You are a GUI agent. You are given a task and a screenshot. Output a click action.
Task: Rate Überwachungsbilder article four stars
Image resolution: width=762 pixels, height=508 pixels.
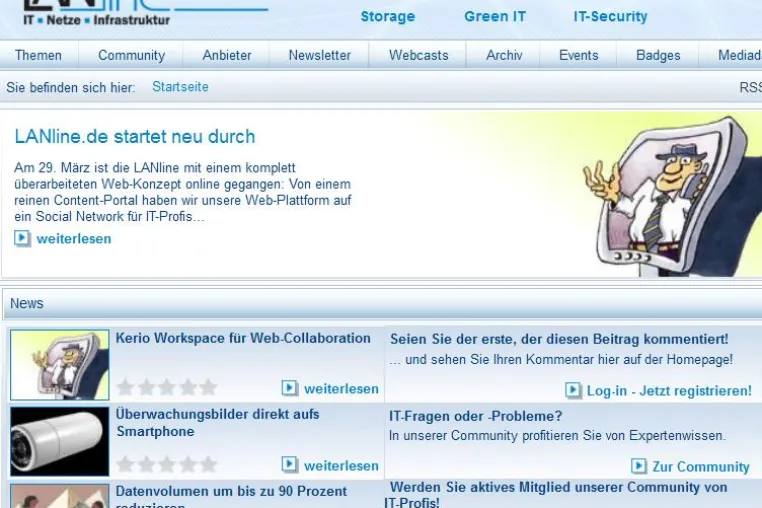tap(188, 464)
